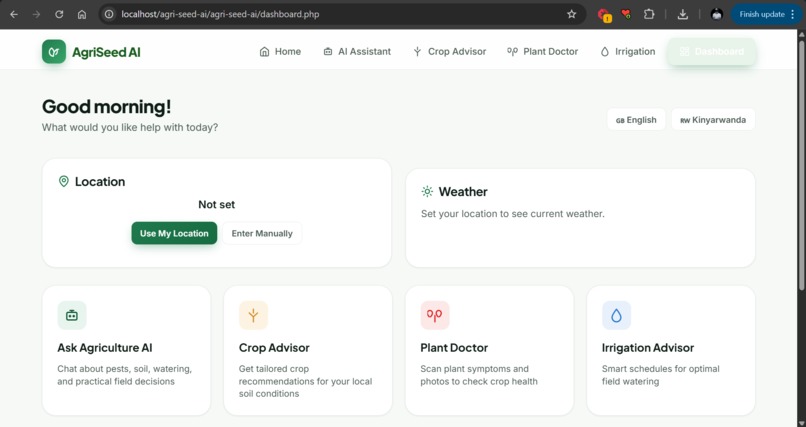Open the browser downloads icon
806x427 pixels.
683,14
